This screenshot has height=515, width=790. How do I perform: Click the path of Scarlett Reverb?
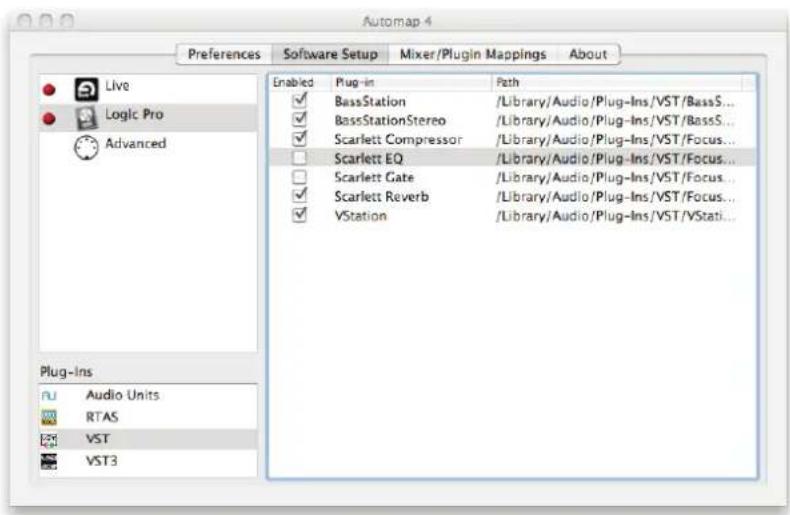[x=615, y=197]
